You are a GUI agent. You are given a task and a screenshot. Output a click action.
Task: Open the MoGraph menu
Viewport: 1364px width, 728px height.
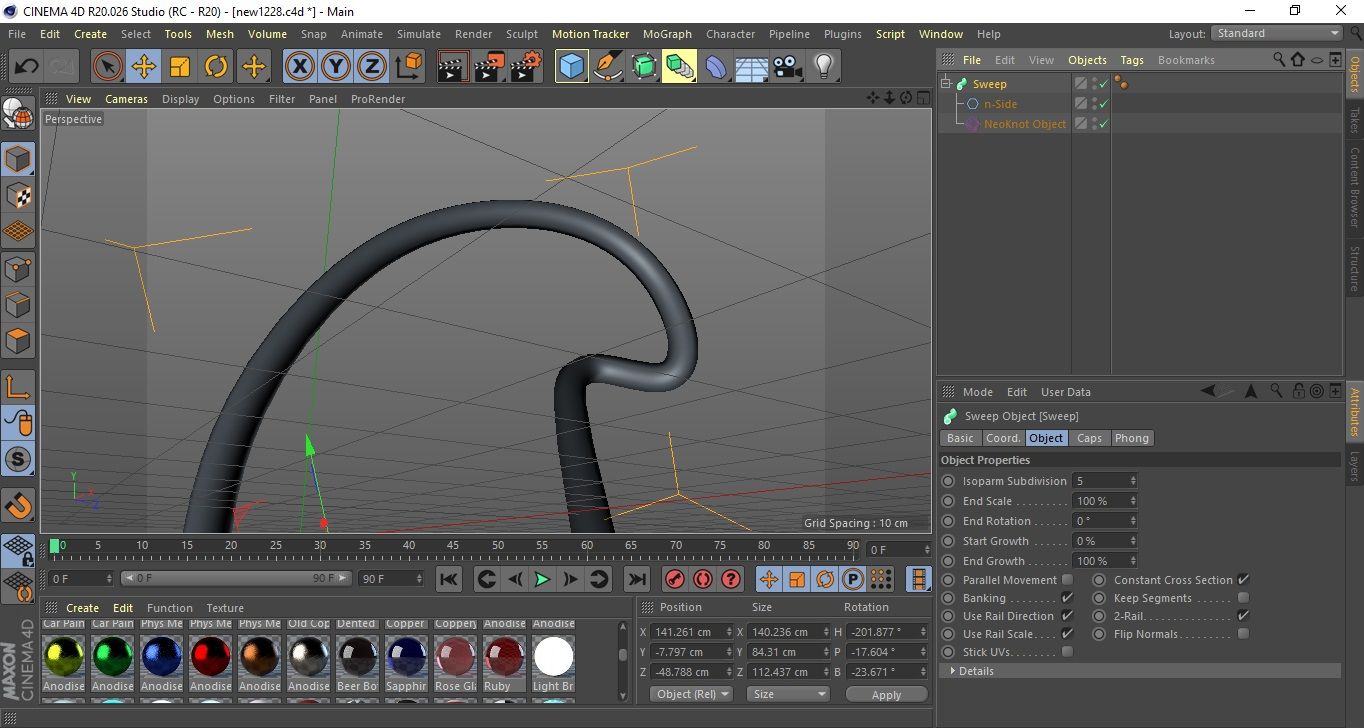[x=667, y=33]
